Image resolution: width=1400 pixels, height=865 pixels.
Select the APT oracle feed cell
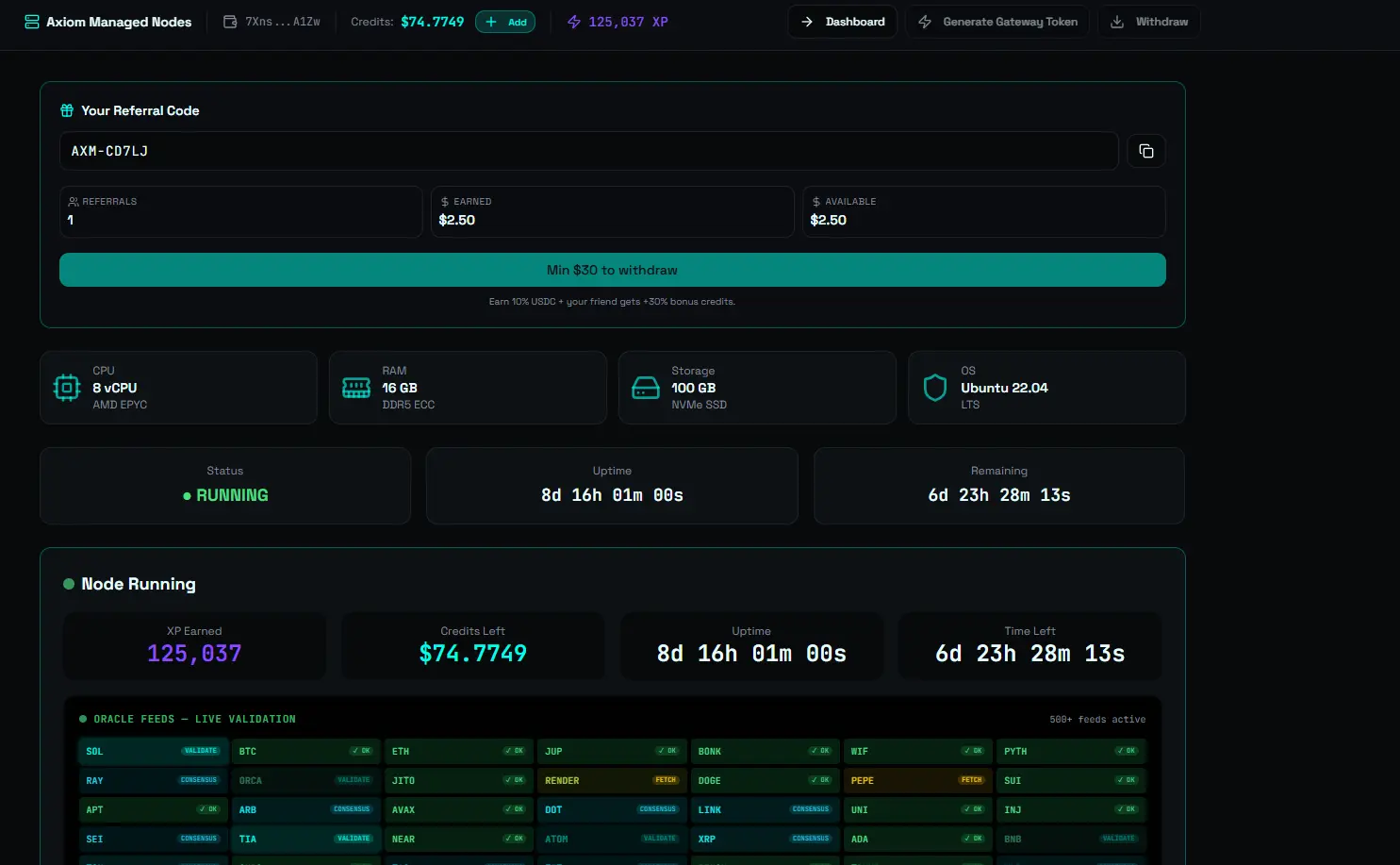click(153, 810)
